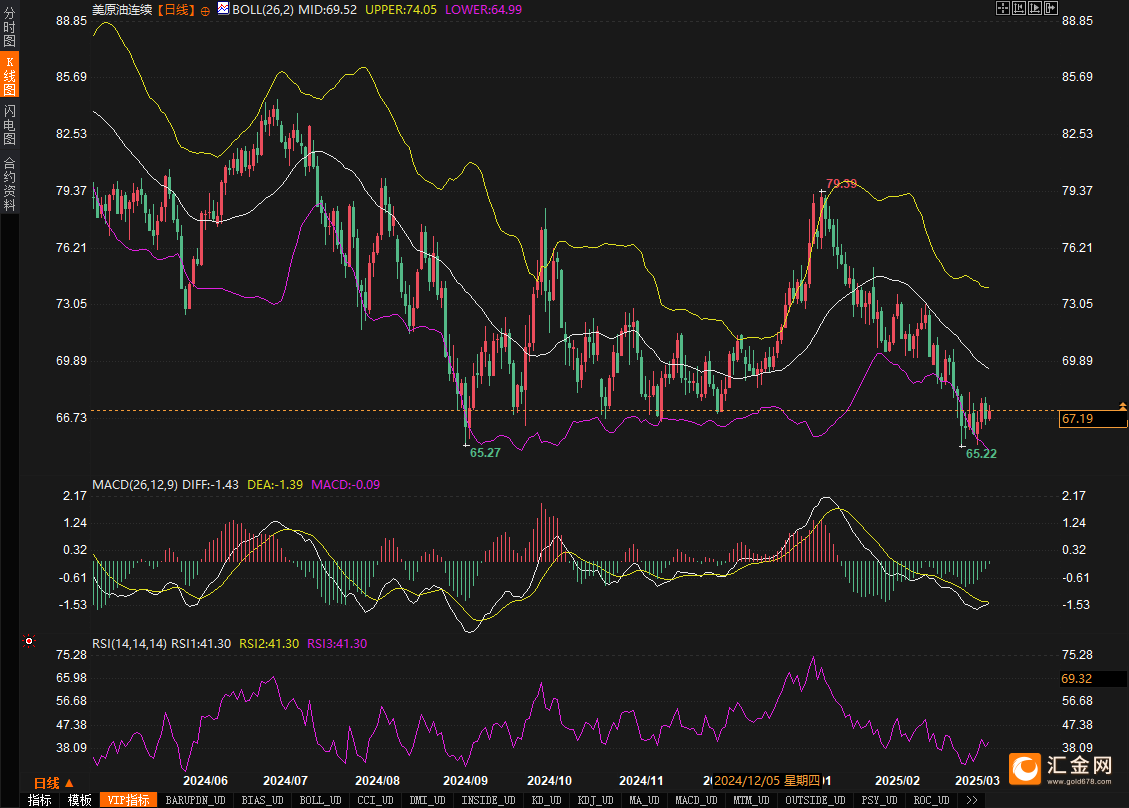Click the chart play-forward axis icon
Image resolution: width=1129 pixels, height=808 pixels.
click(1035, 8)
